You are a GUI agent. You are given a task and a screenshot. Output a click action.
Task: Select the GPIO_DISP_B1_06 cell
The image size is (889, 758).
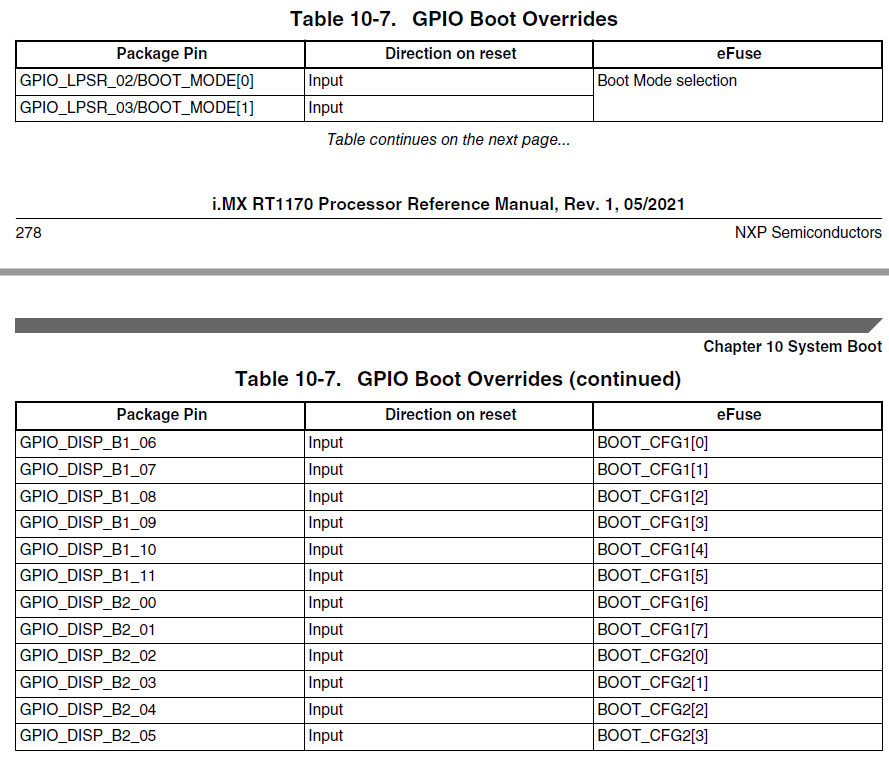point(160,443)
